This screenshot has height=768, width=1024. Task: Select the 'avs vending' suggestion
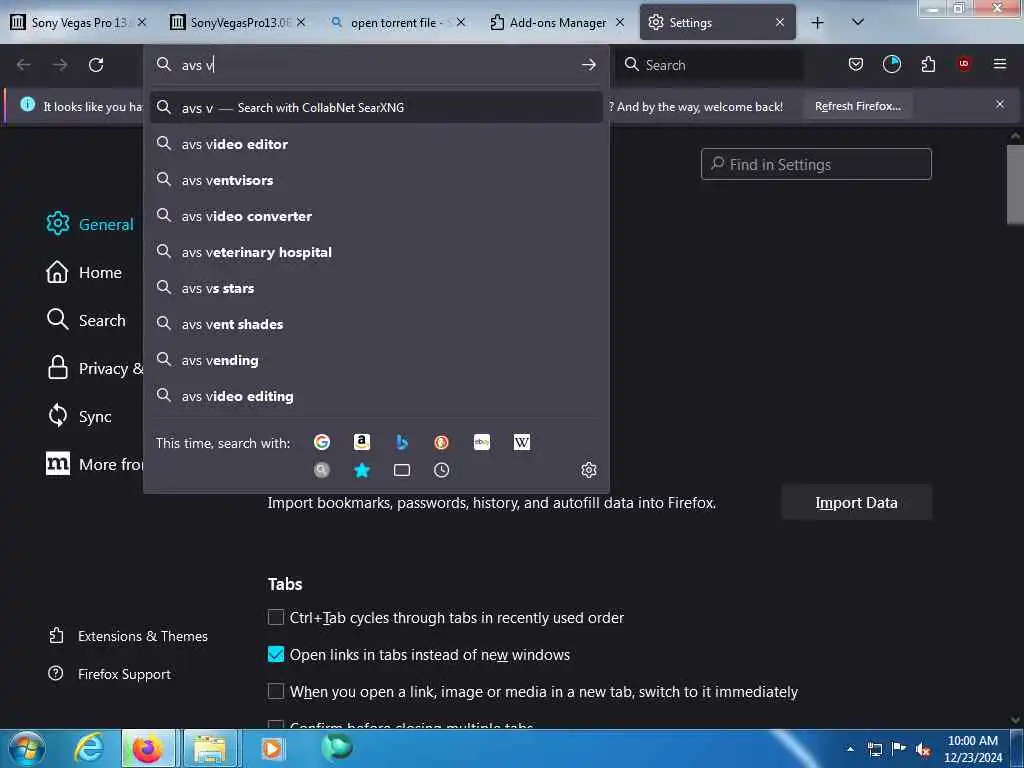point(376,360)
